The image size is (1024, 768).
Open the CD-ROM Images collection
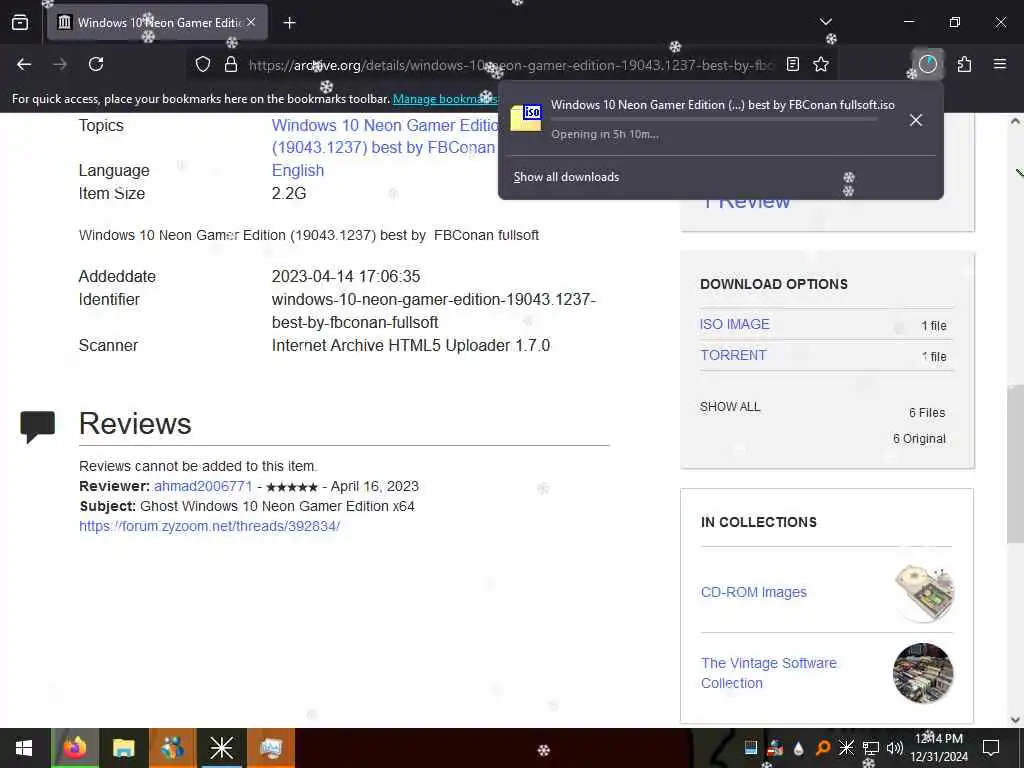[754, 592]
